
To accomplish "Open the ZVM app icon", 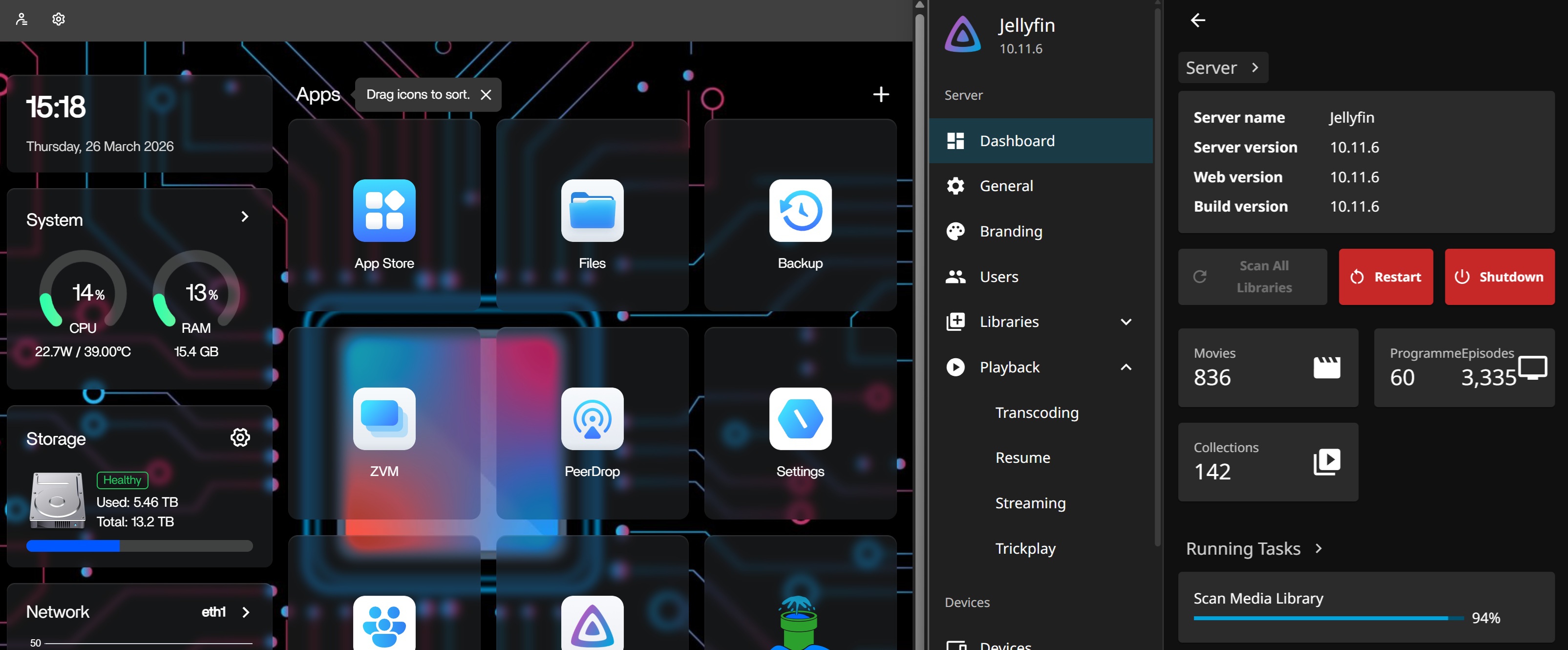I will (x=384, y=418).
